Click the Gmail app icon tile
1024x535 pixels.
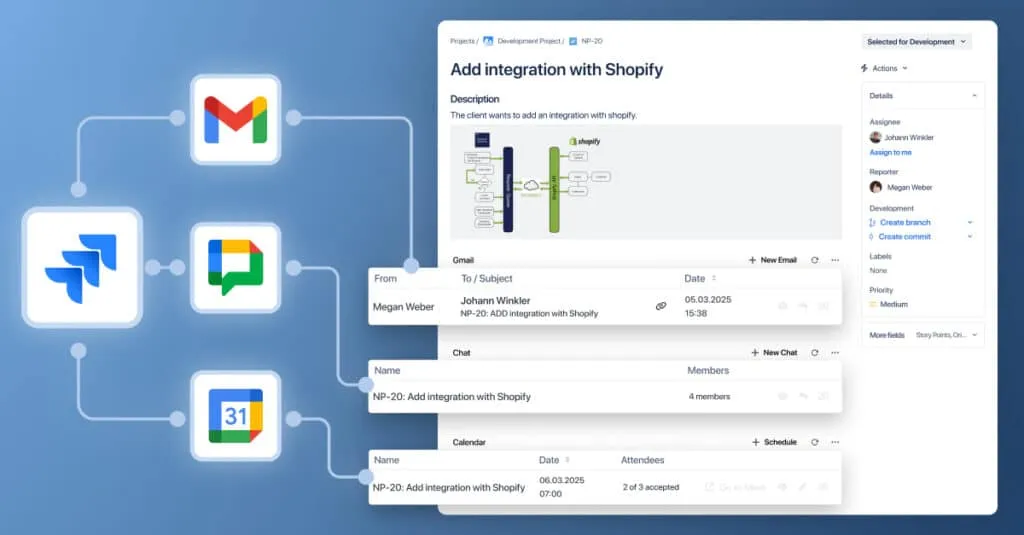click(x=236, y=119)
